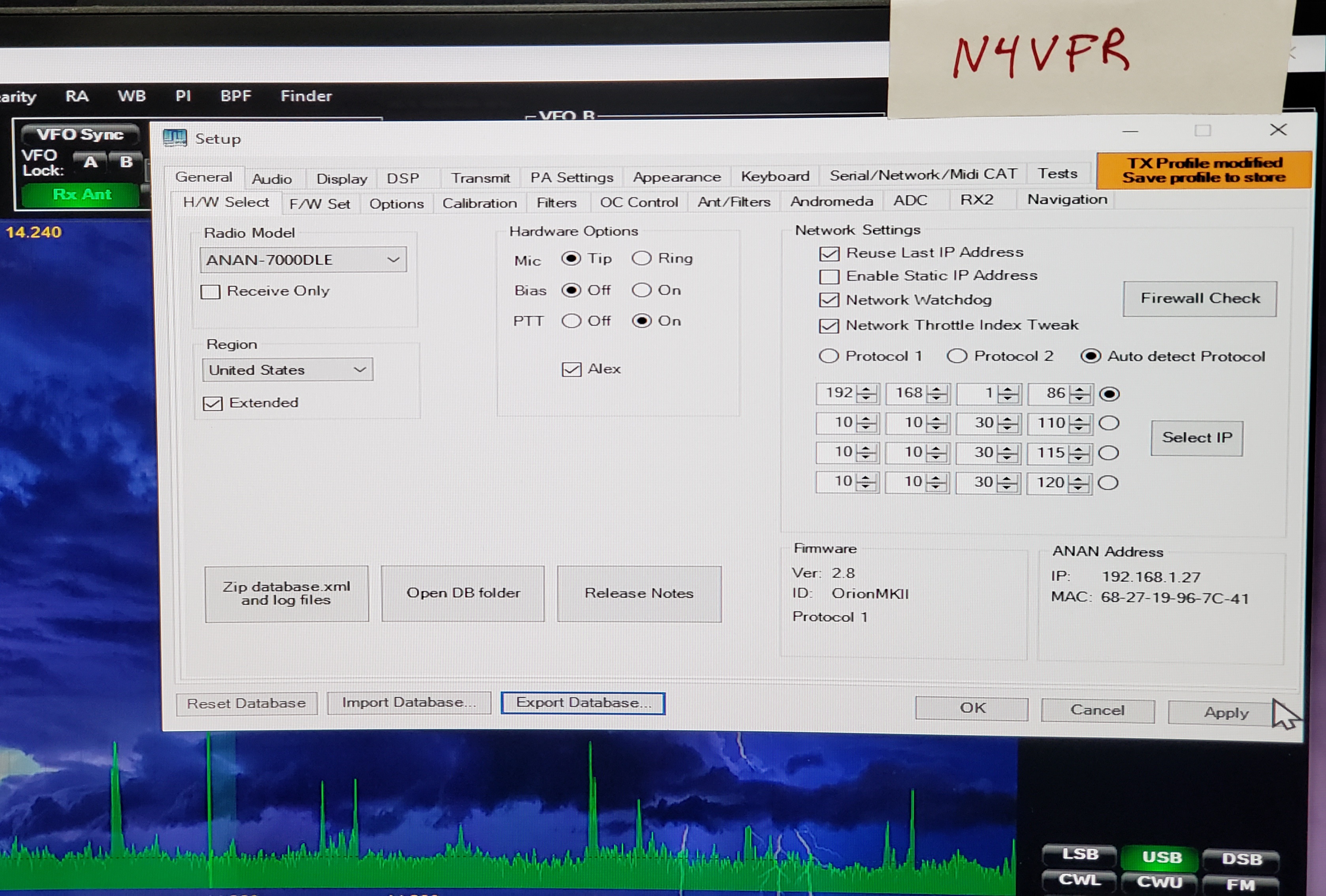Confirm setup with OK button

coord(972,709)
